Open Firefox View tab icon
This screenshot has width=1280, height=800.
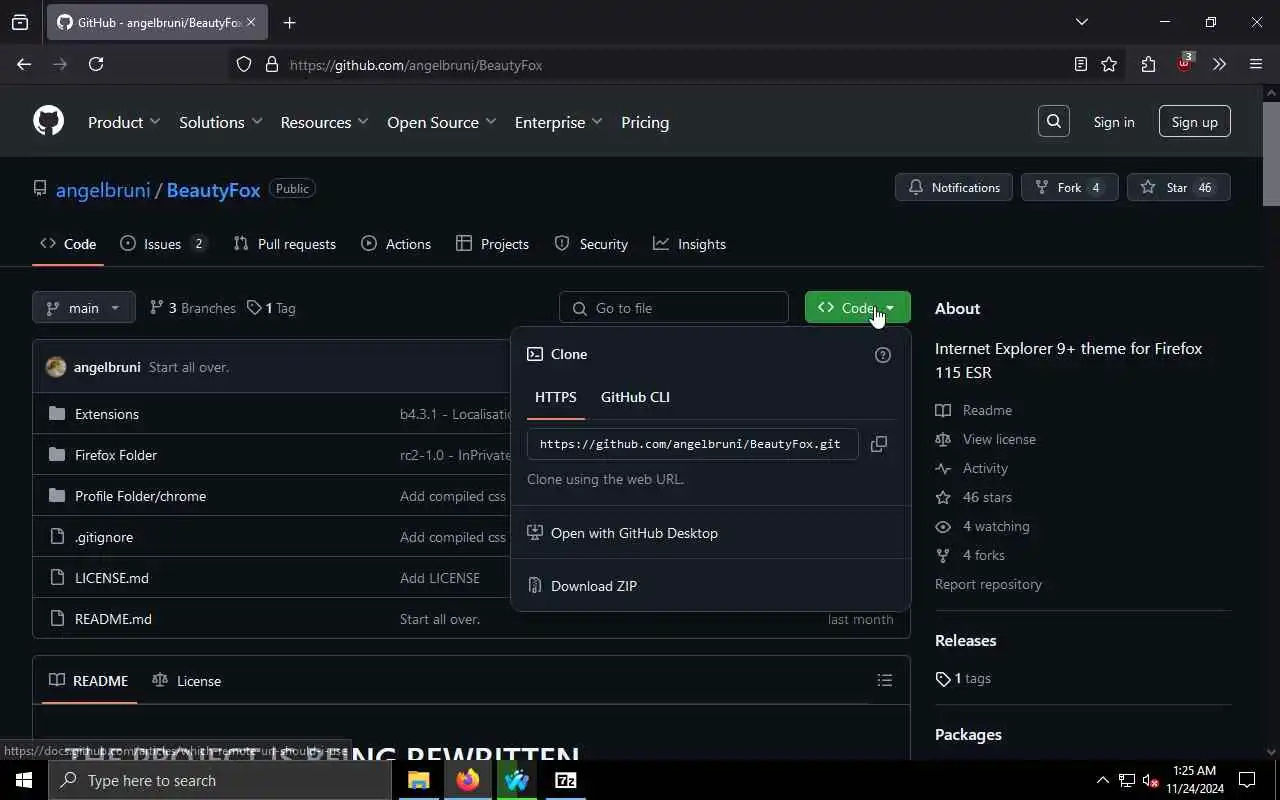(x=20, y=22)
